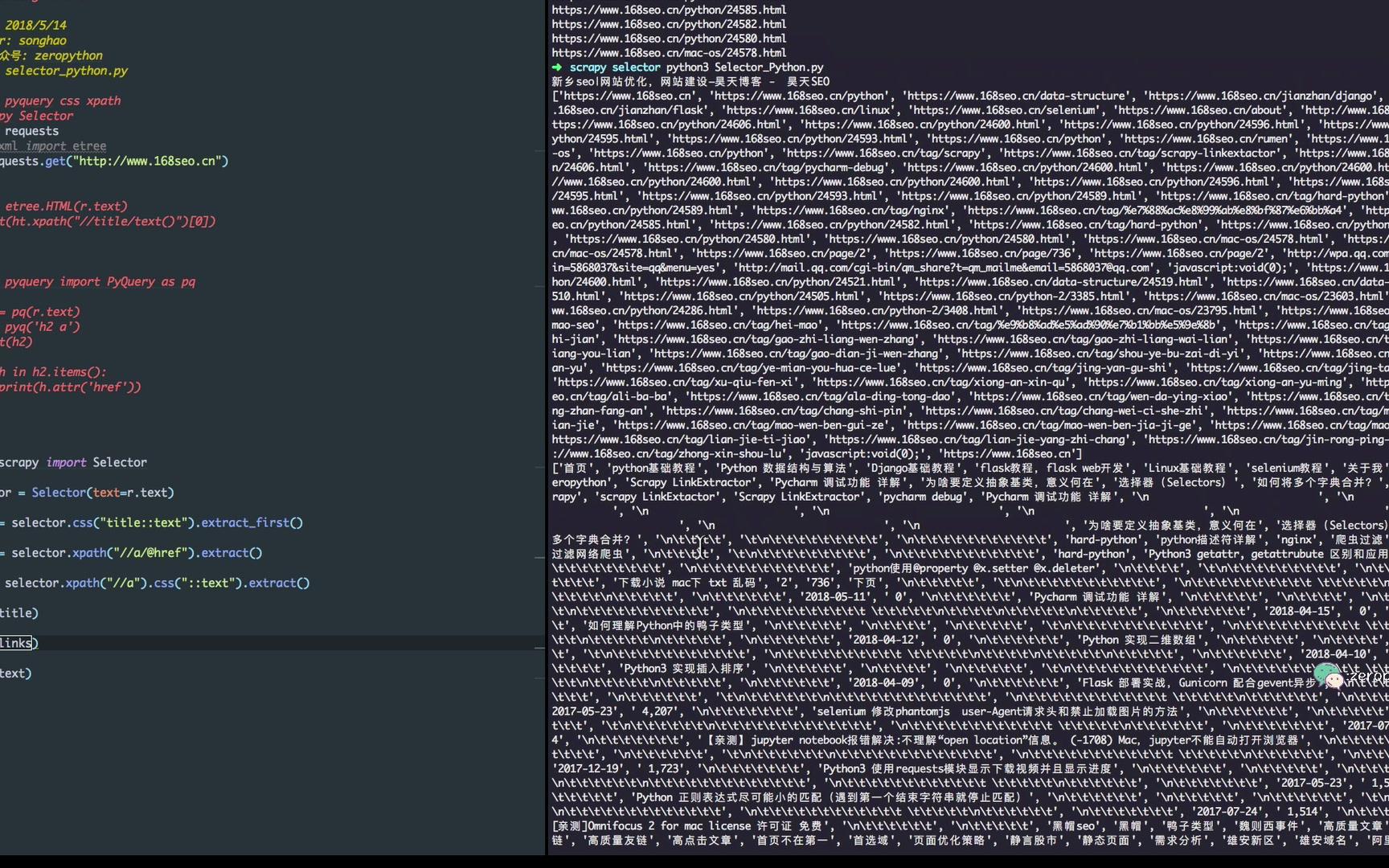Image resolution: width=1389 pixels, height=868 pixels.
Task: Click the 'Selector(text=r.text)' code line
Action: 87,492
